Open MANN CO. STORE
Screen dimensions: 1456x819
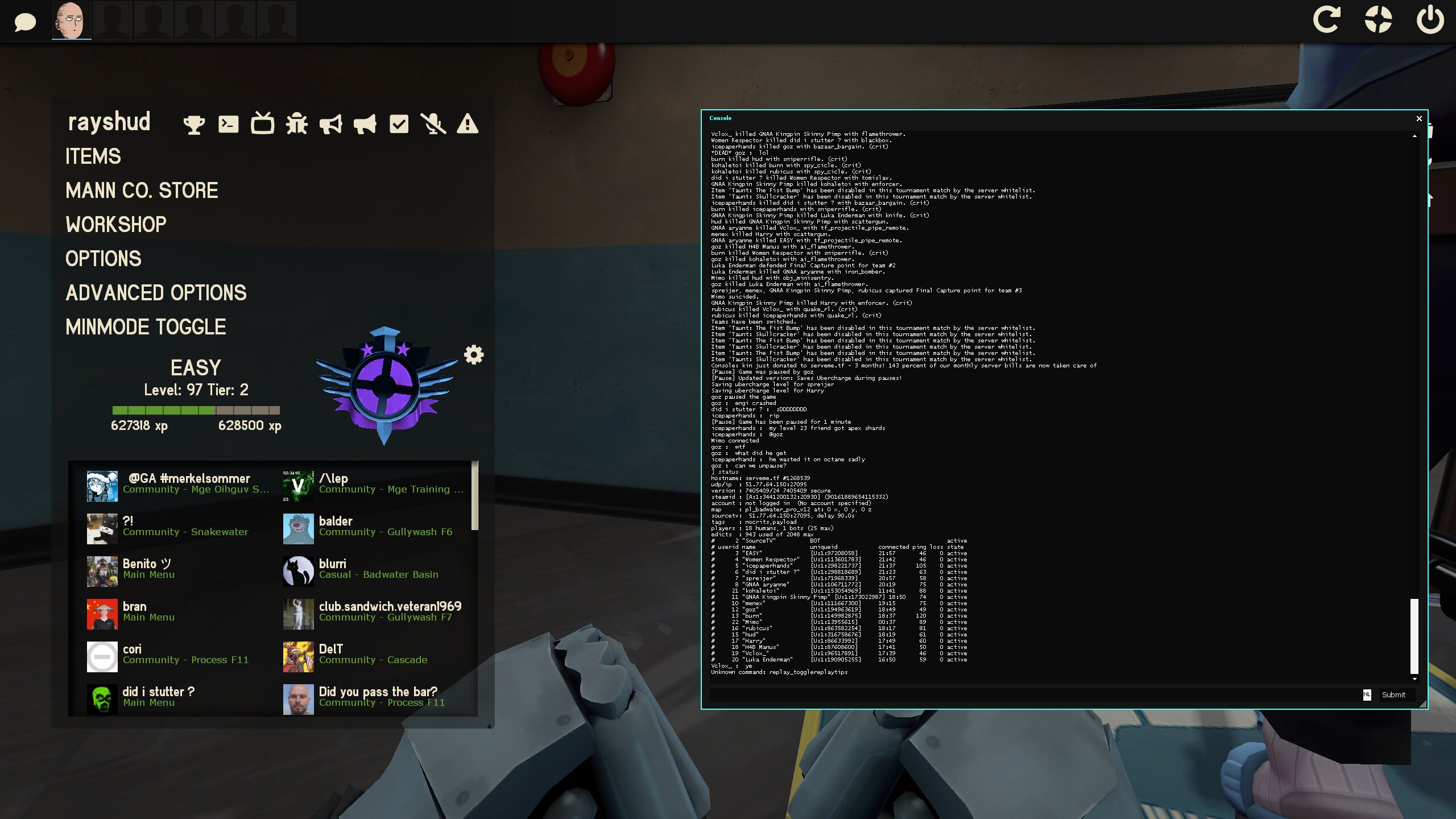pos(142,191)
